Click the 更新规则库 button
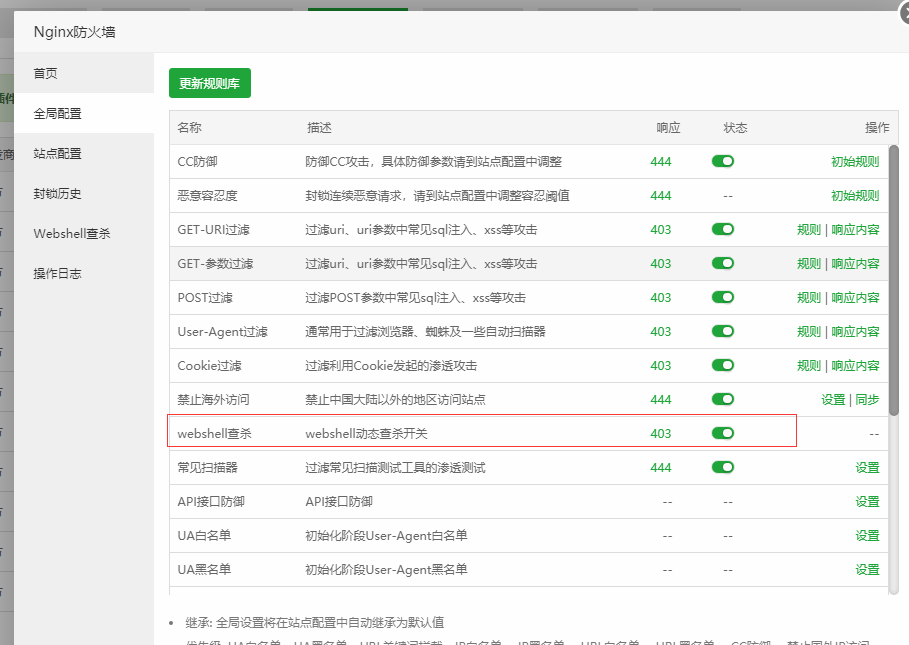Viewport: 909px width, 645px height. [210, 83]
